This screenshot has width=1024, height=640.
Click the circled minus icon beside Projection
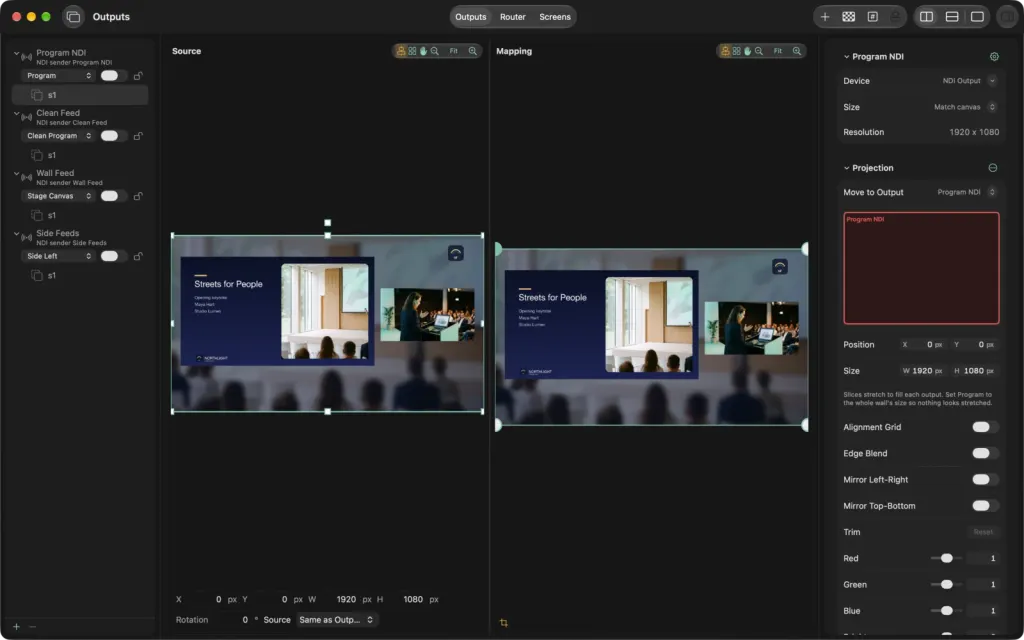tap(993, 168)
